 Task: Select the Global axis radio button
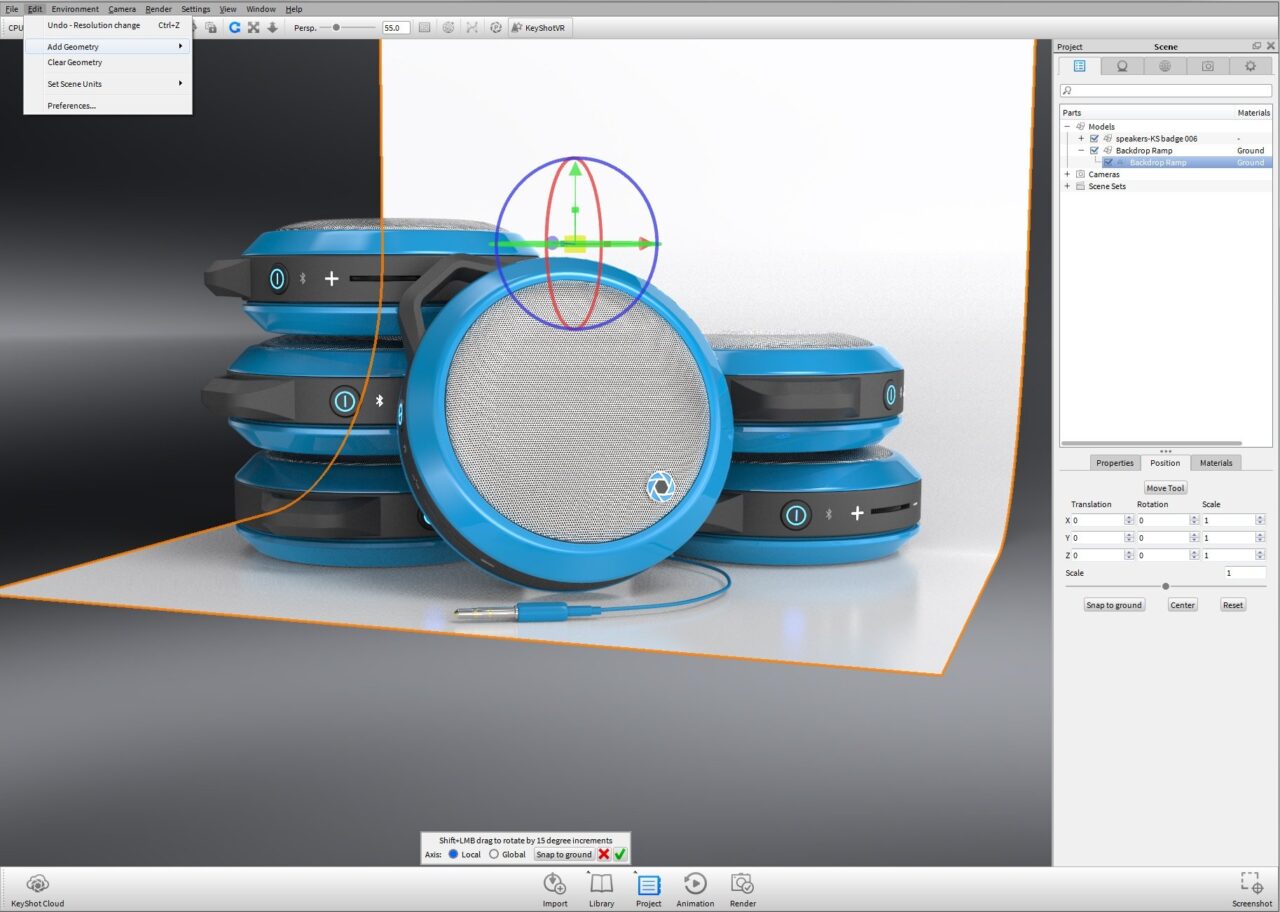(x=493, y=854)
